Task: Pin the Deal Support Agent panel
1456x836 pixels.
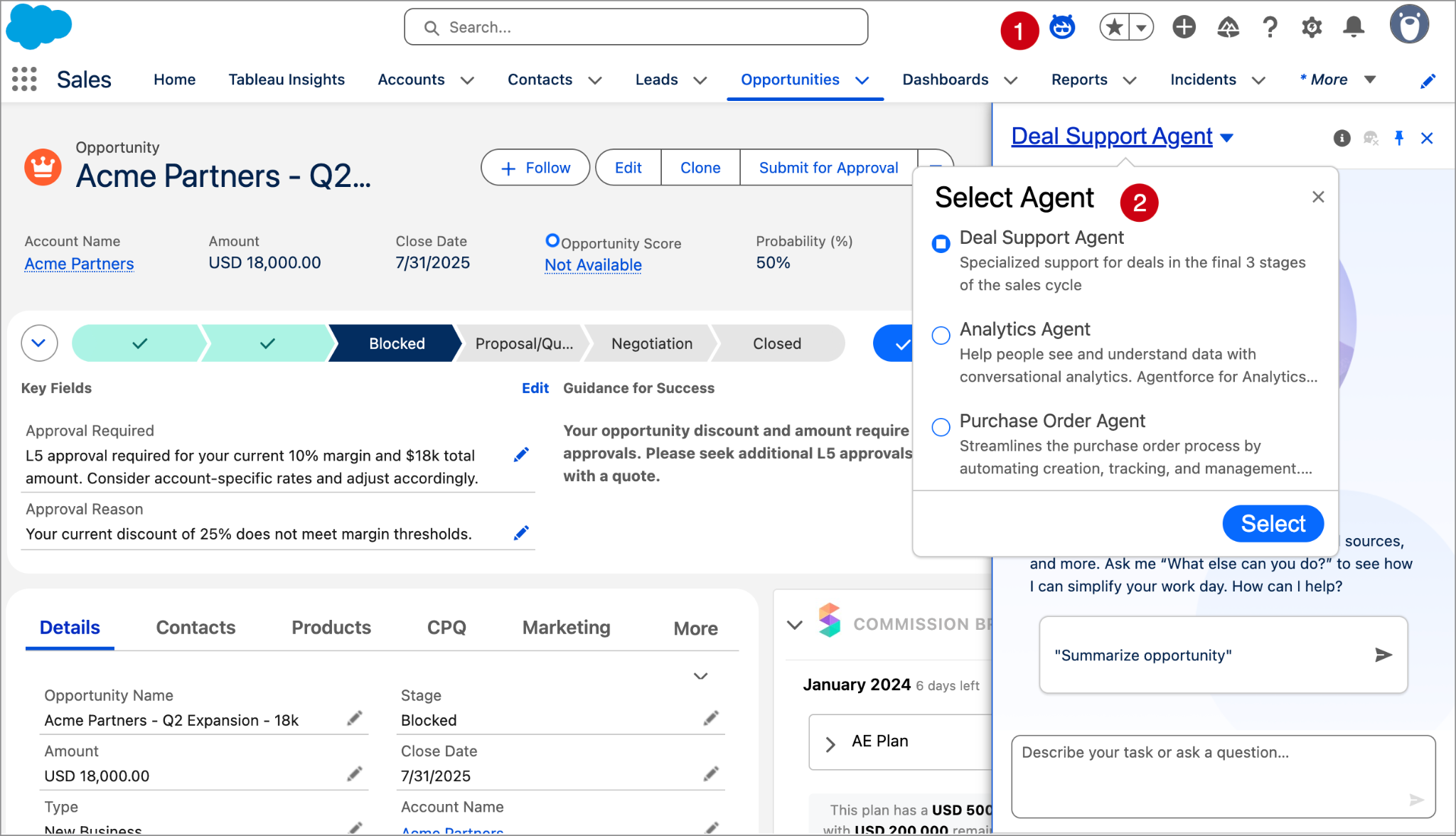Action: click(x=1399, y=138)
